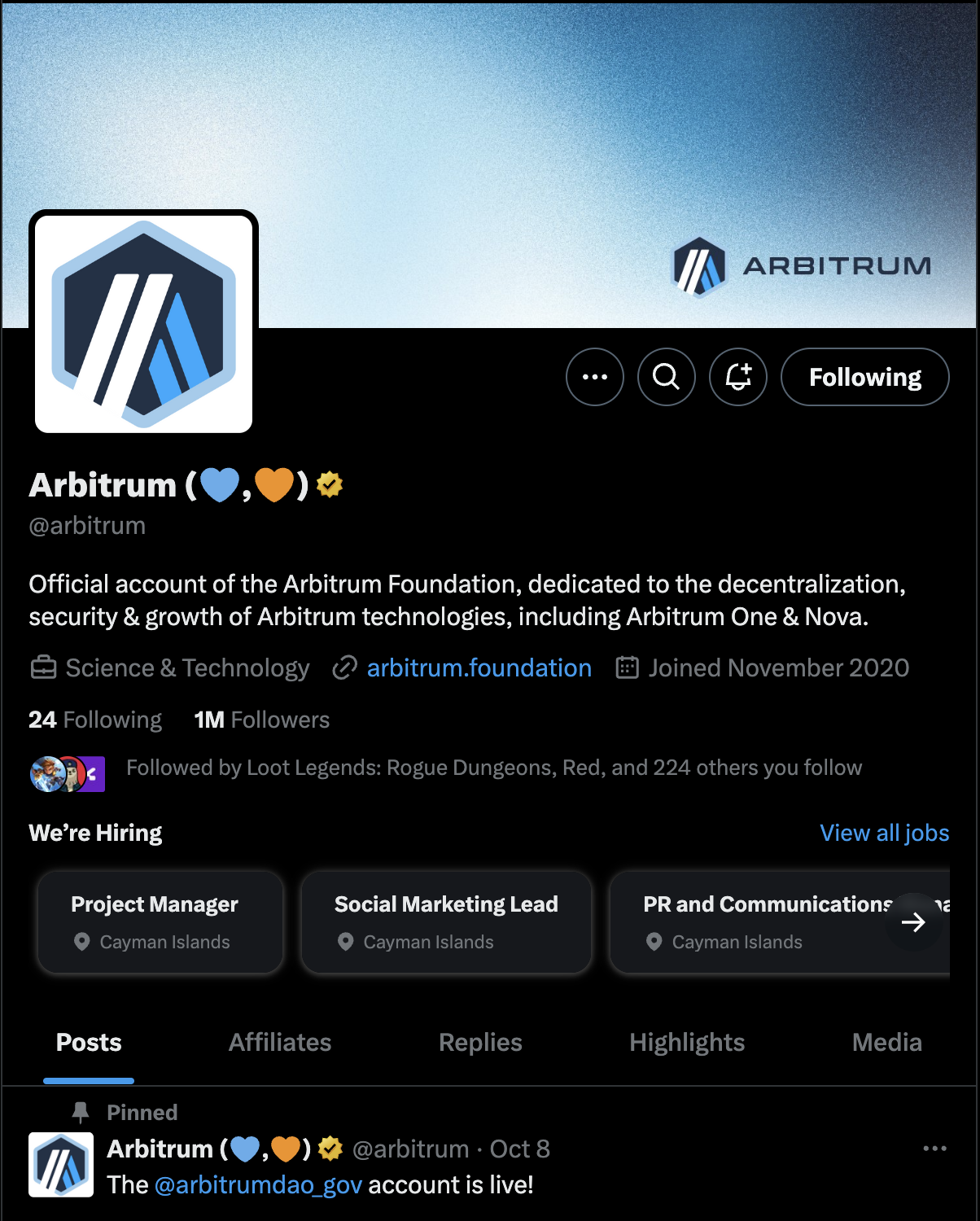This screenshot has height=1221, width=980.
Task: Open the Media tab
Action: coord(887,1043)
